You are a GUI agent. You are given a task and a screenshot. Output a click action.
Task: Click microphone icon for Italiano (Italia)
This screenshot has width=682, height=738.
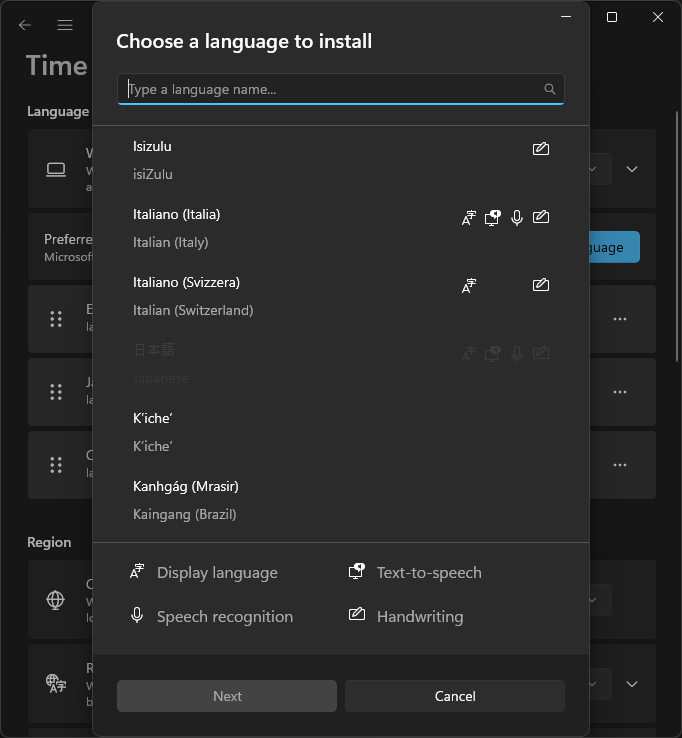click(x=517, y=217)
